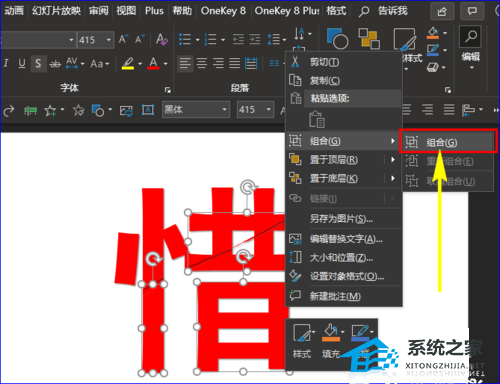Open the OneKey 8 tab
This screenshot has height=384, width=500.
(223, 11)
